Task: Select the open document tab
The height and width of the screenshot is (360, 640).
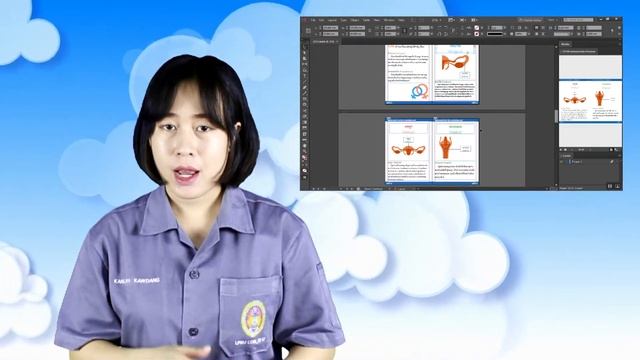Action: [x=324, y=42]
